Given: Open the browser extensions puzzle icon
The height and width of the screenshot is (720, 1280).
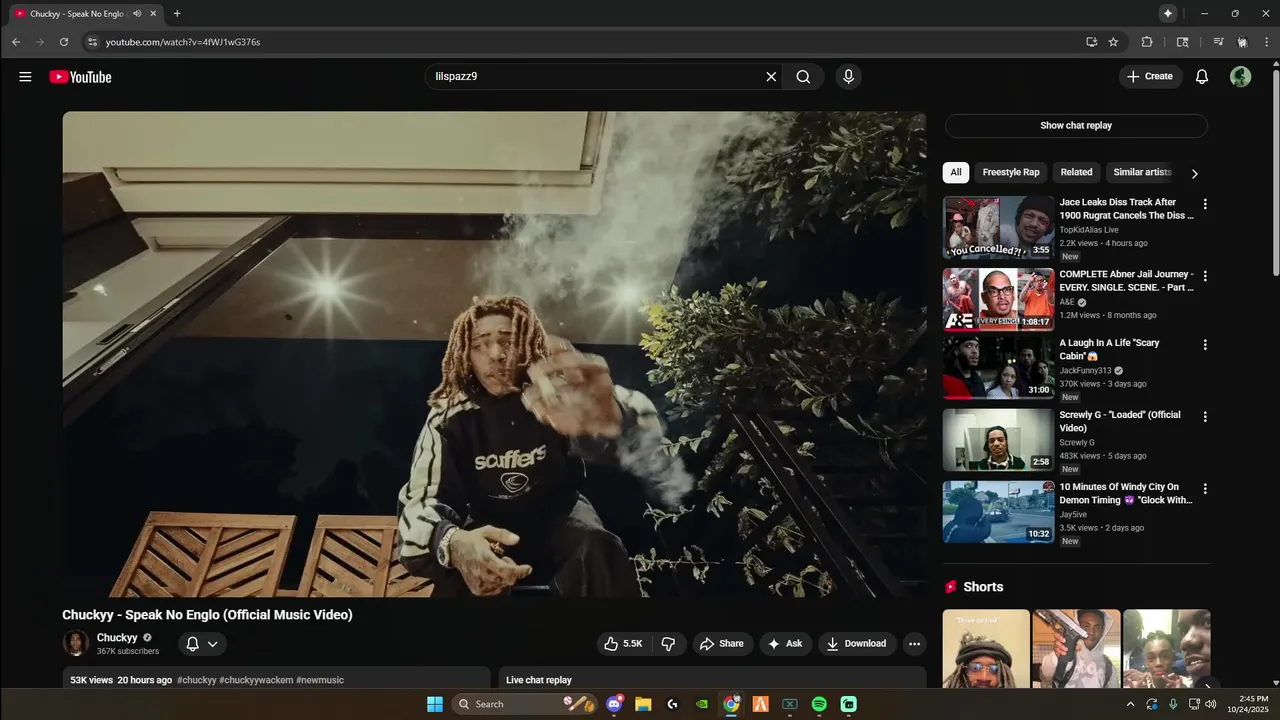Looking at the screenshot, I should pos(1147,42).
